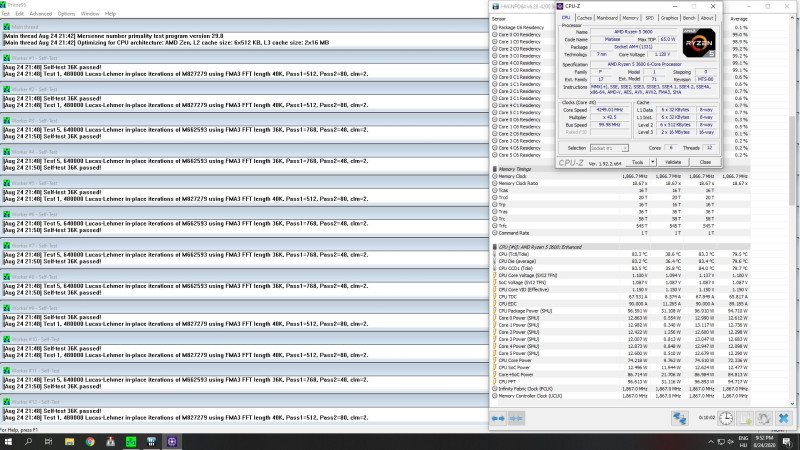
Task: Click the Validate button in CPU-Z
Action: [x=673, y=162]
